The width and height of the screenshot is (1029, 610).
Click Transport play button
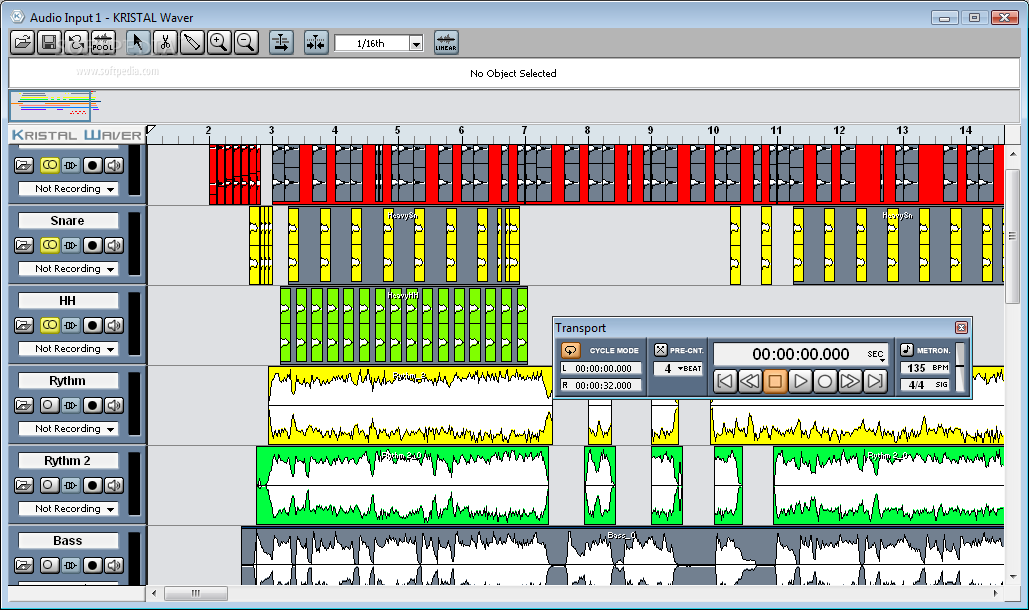[799, 381]
